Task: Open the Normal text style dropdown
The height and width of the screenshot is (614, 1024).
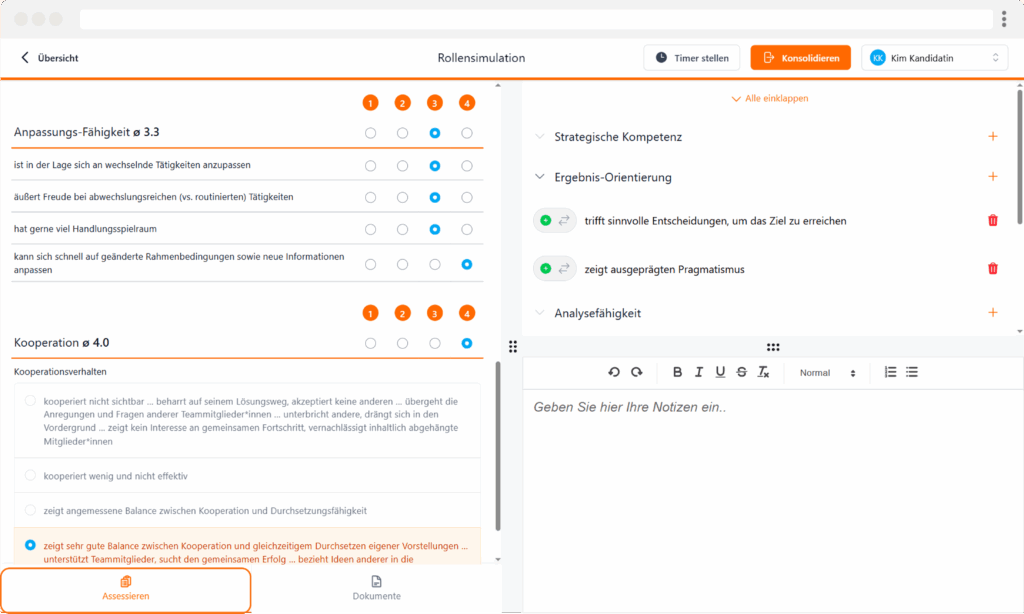Action: coord(827,372)
